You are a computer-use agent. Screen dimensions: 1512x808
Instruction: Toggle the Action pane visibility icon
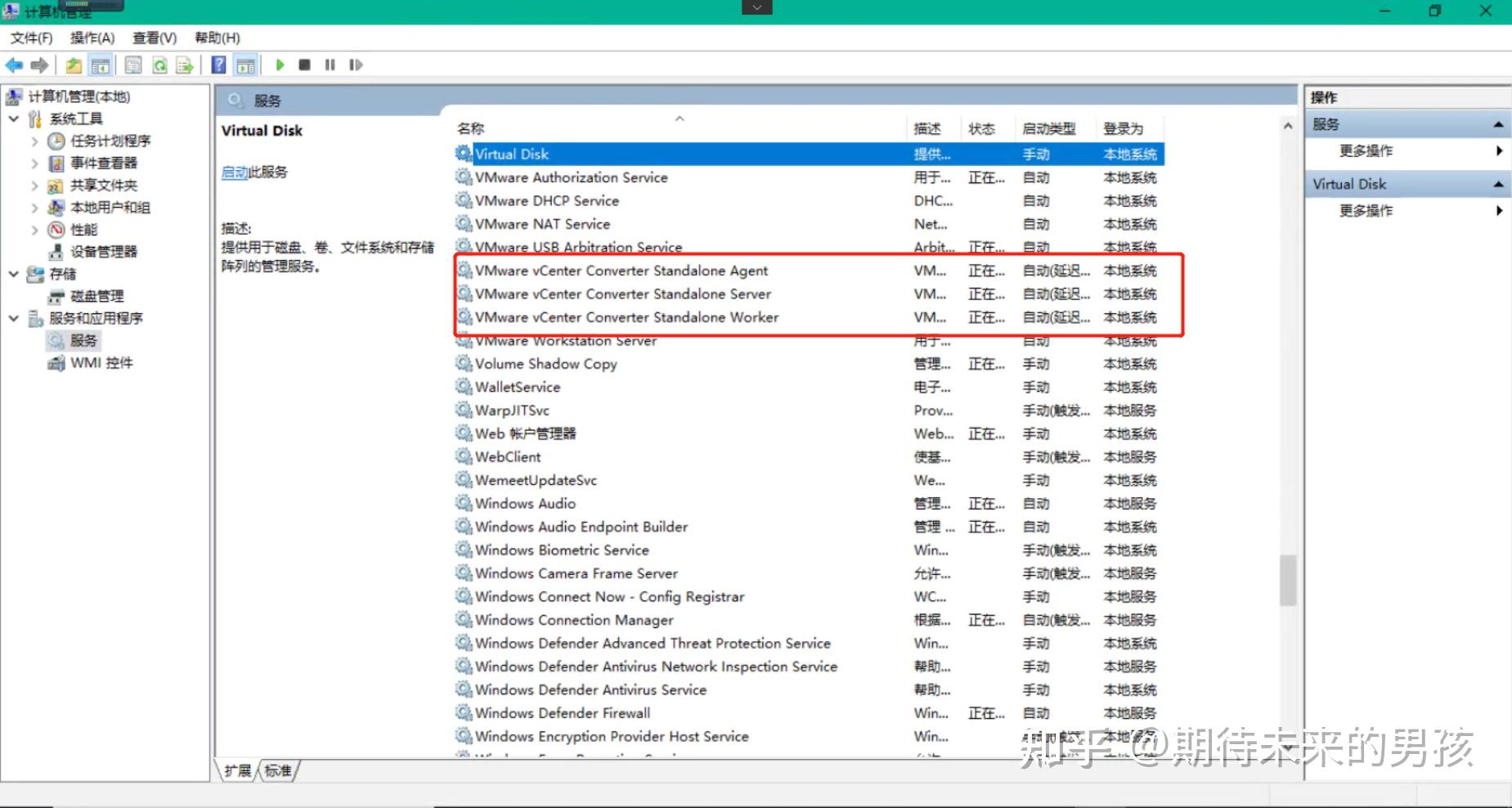coord(246,65)
